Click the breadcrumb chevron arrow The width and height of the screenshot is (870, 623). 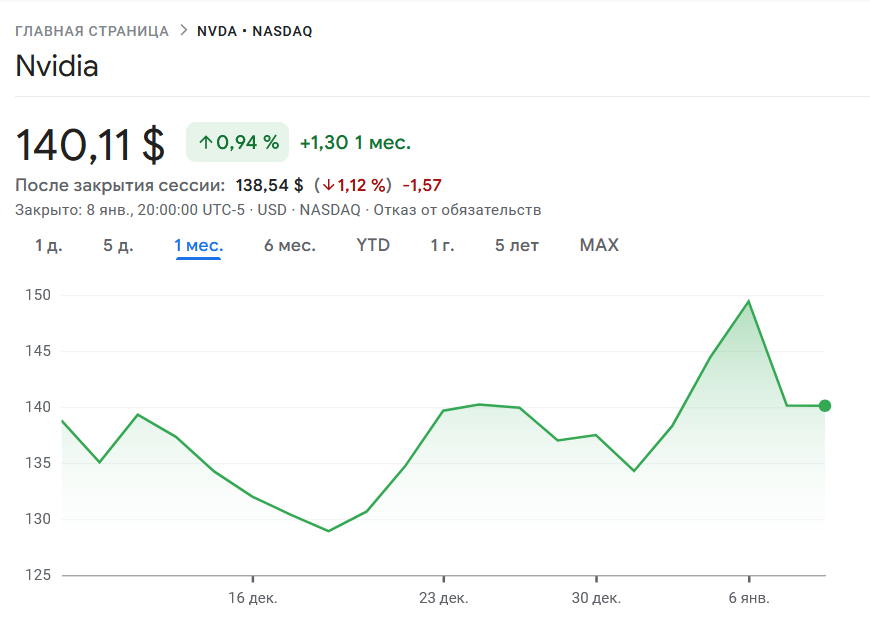coord(183,30)
